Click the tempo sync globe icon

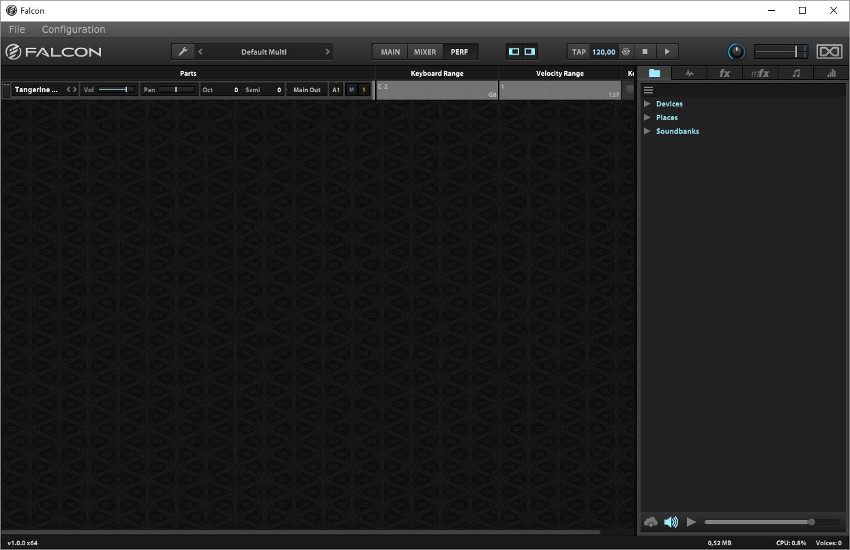[x=626, y=51]
